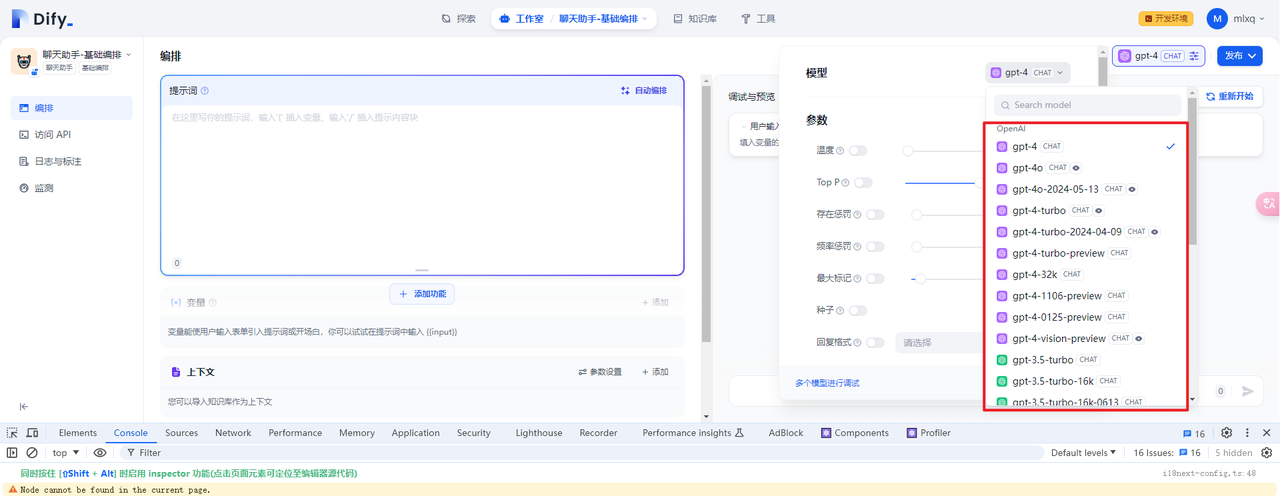Select 日志与标注 in the left sidebar
1280x502 pixels.
(72, 161)
